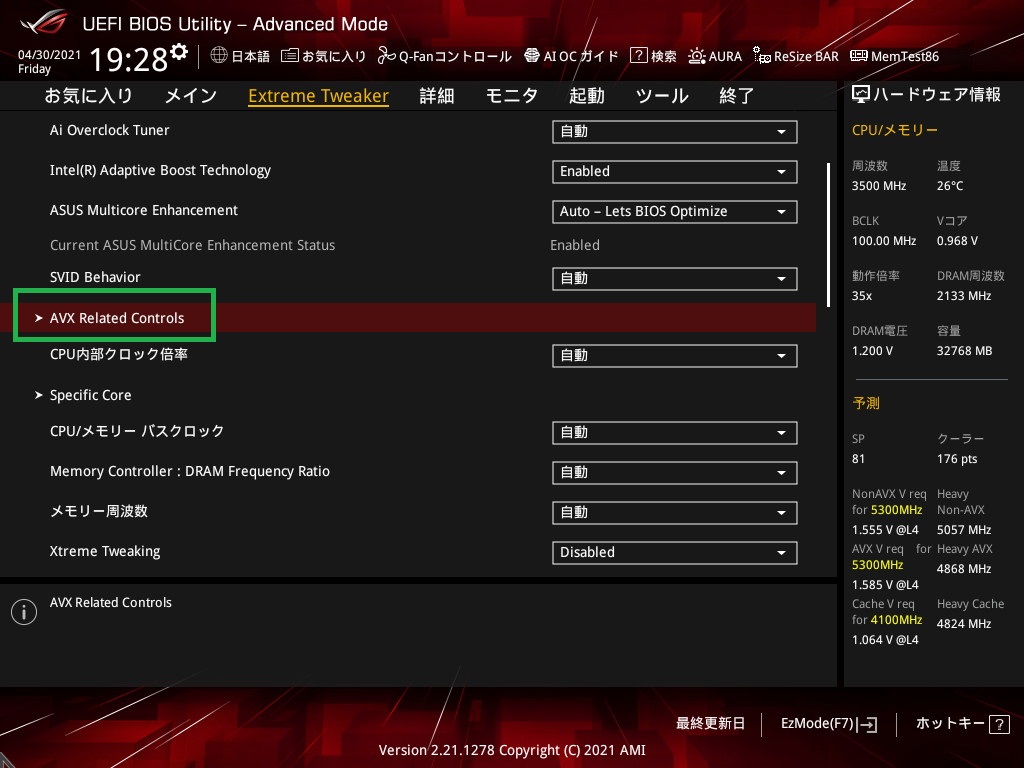Click the 32768 MB capacity value

(965, 351)
